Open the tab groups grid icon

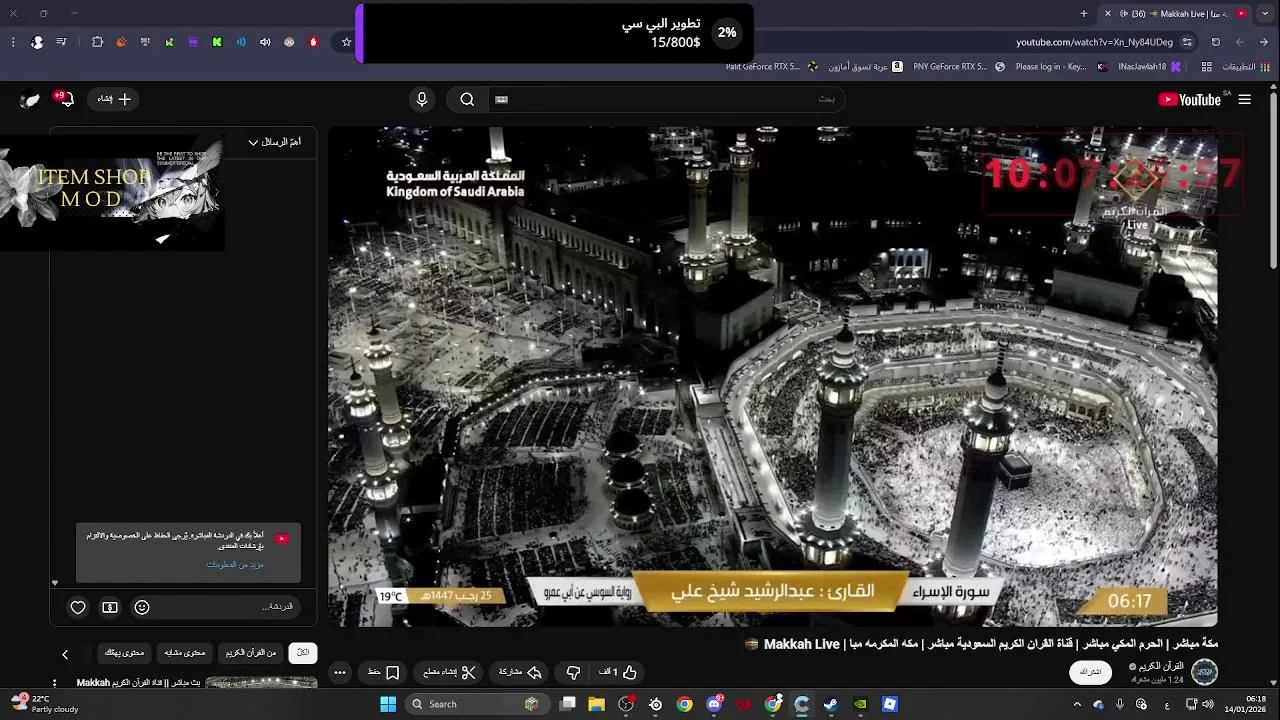click(1207, 67)
